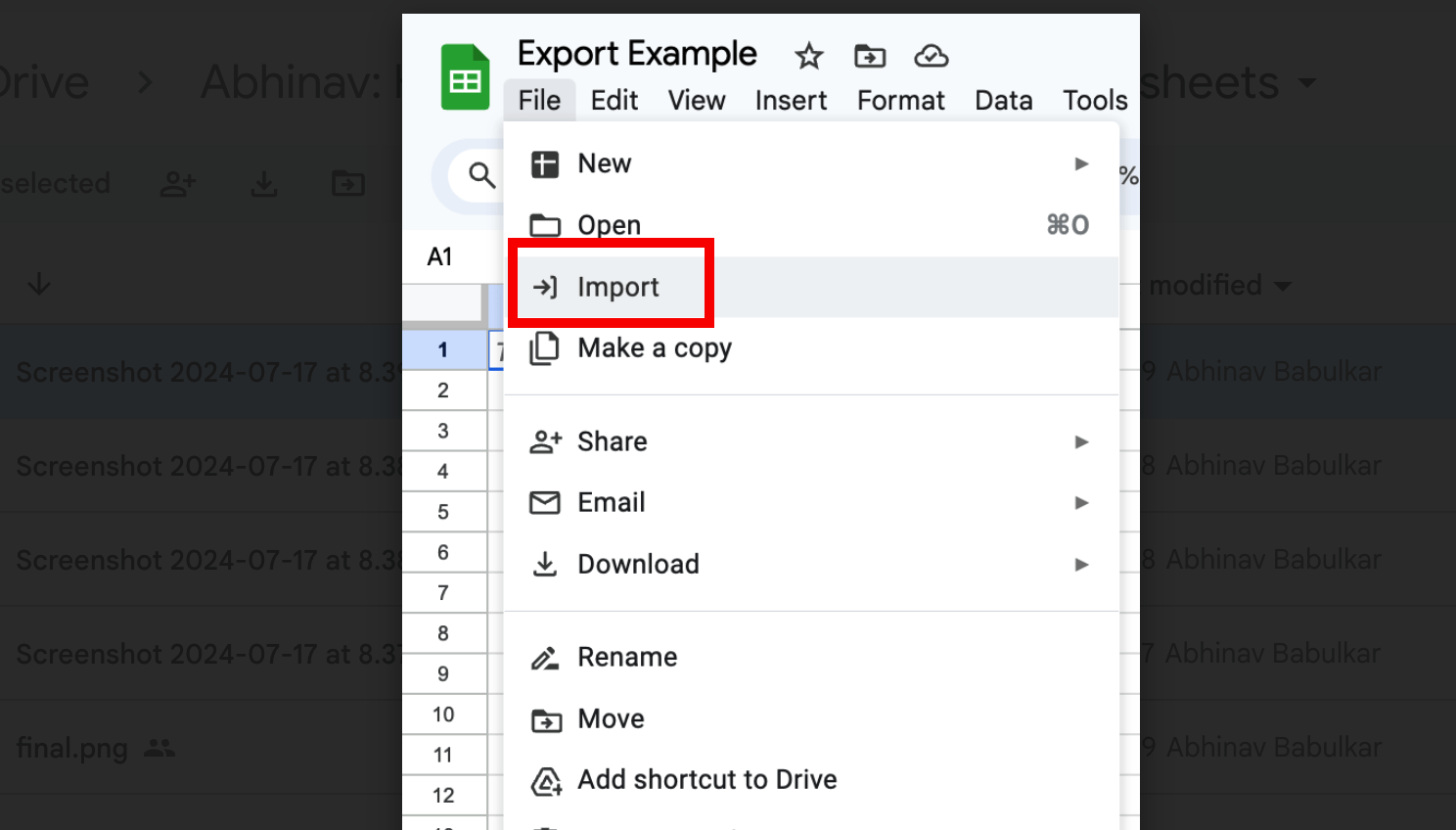
Task: Choose Make a copy
Action: [654, 347]
